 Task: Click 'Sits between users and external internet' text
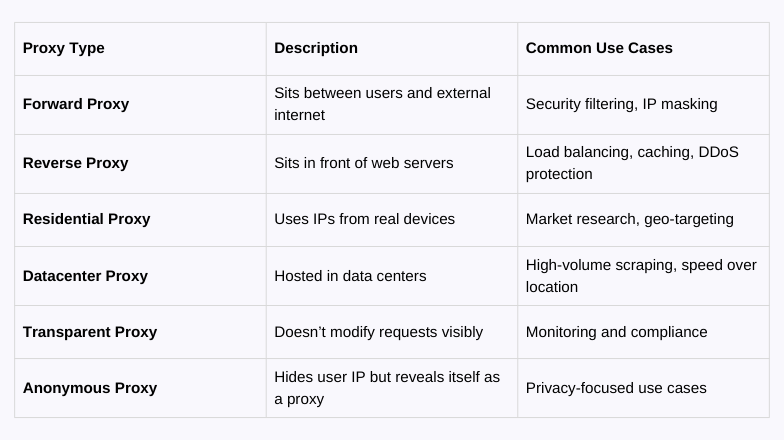point(382,104)
